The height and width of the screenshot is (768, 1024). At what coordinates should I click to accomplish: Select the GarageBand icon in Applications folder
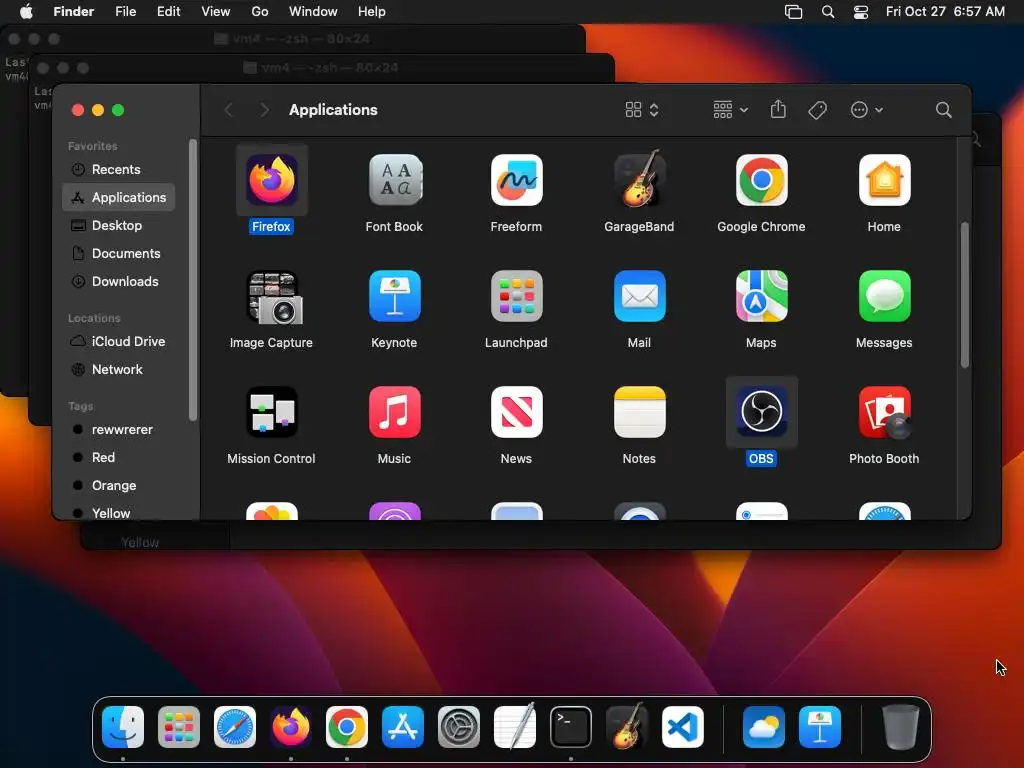(x=639, y=178)
